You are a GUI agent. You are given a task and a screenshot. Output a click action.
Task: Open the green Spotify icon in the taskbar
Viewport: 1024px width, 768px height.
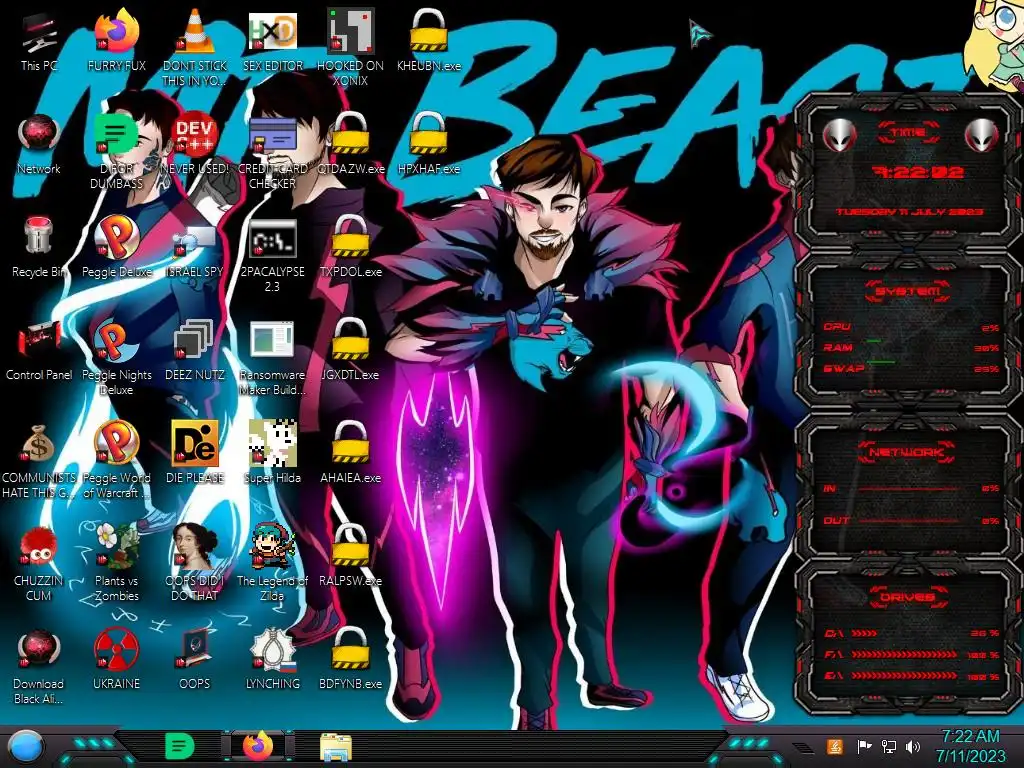[x=179, y=746]
